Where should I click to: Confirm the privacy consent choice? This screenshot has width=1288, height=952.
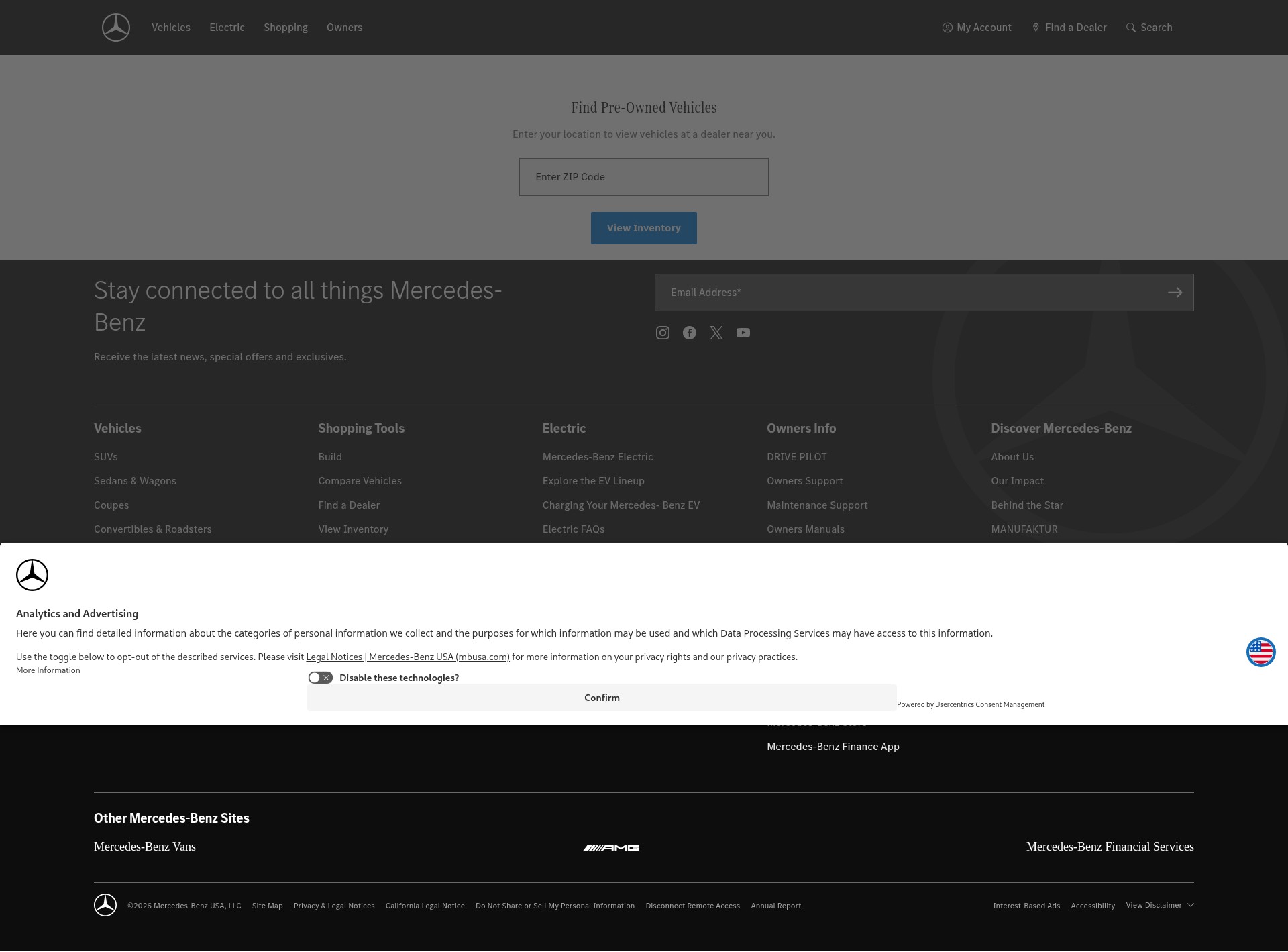[x=602, y=698]
